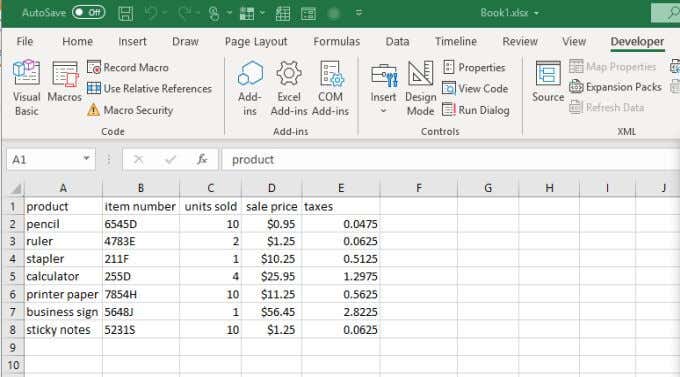Open Excel Add-ins dialog
The height and width of the screenshot is (377, 680).
point(289,88)
